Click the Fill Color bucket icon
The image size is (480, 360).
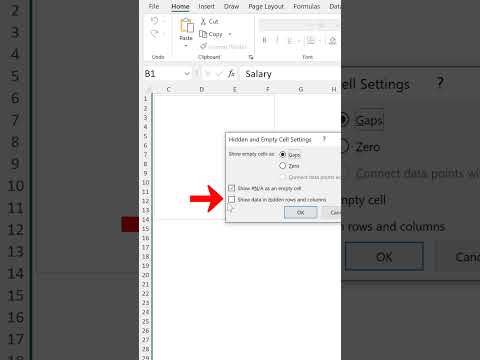pos(332,41)
